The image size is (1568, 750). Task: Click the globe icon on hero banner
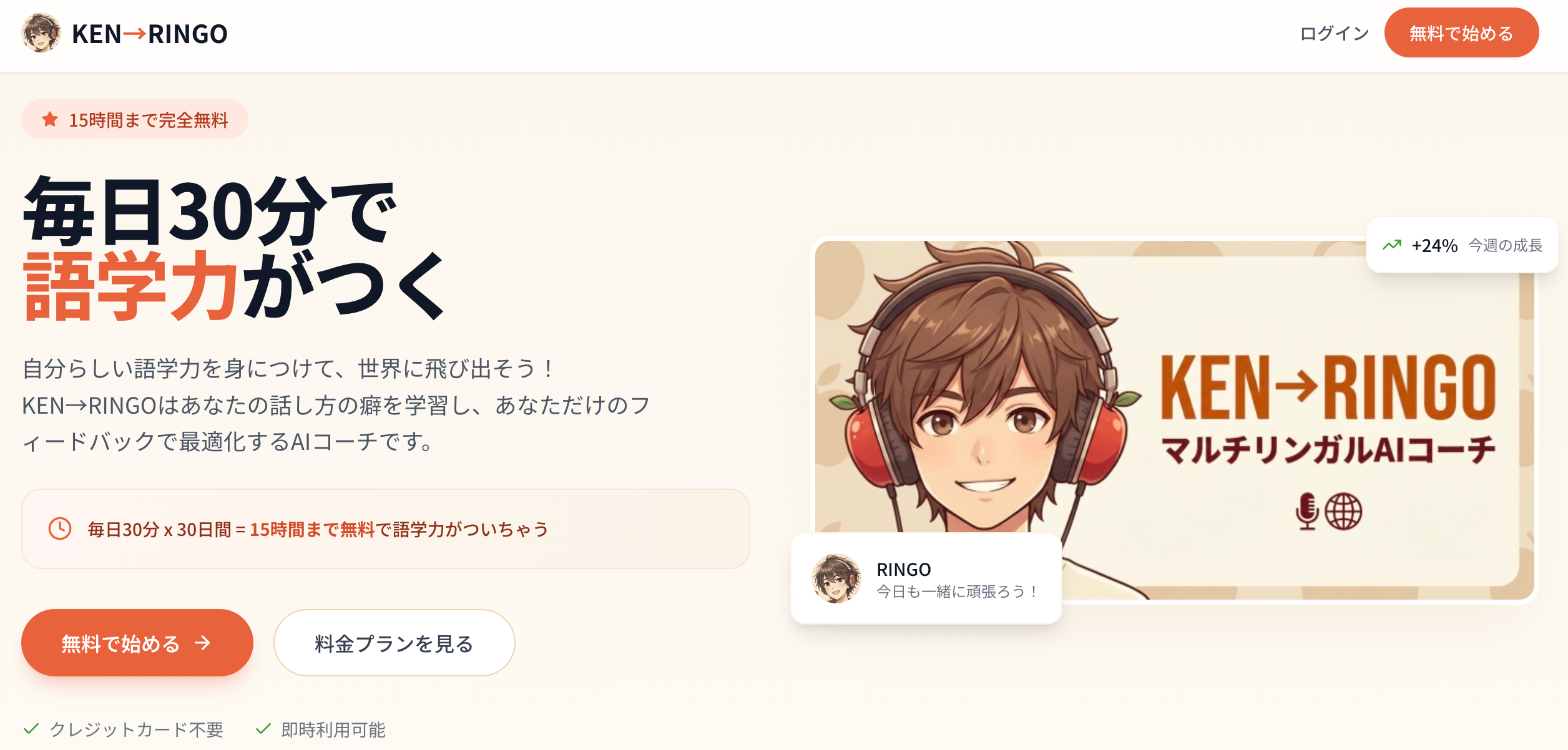tap(1344, 512)
